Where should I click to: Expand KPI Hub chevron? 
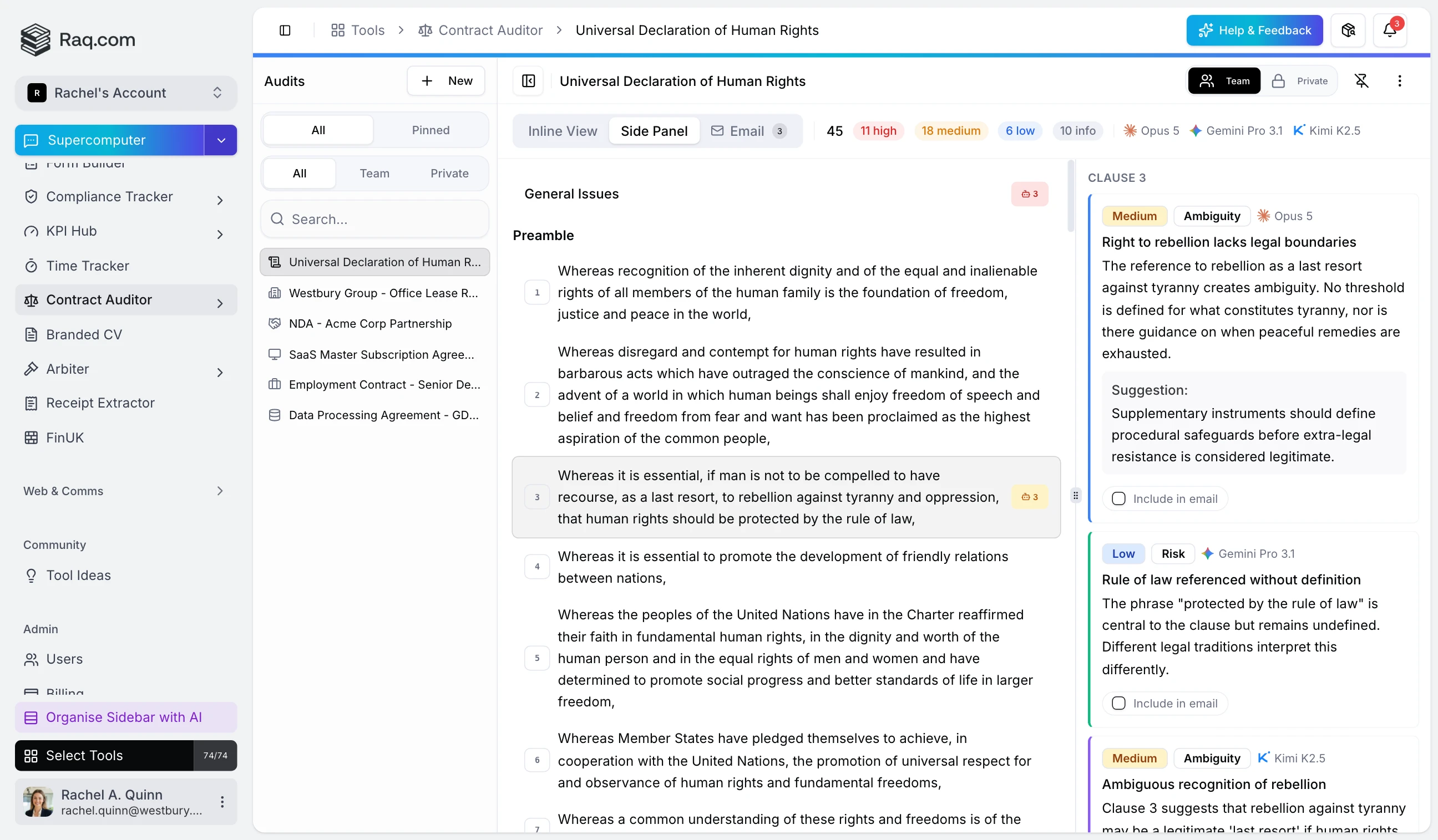[220, 235]
